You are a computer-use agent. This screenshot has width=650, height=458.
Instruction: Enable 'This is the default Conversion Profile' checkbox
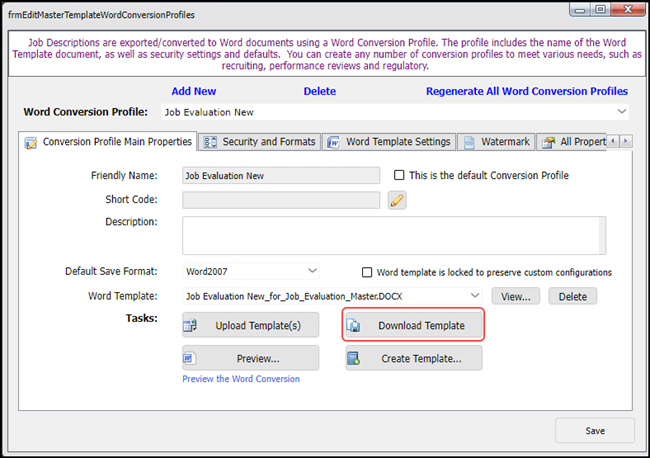399,175
